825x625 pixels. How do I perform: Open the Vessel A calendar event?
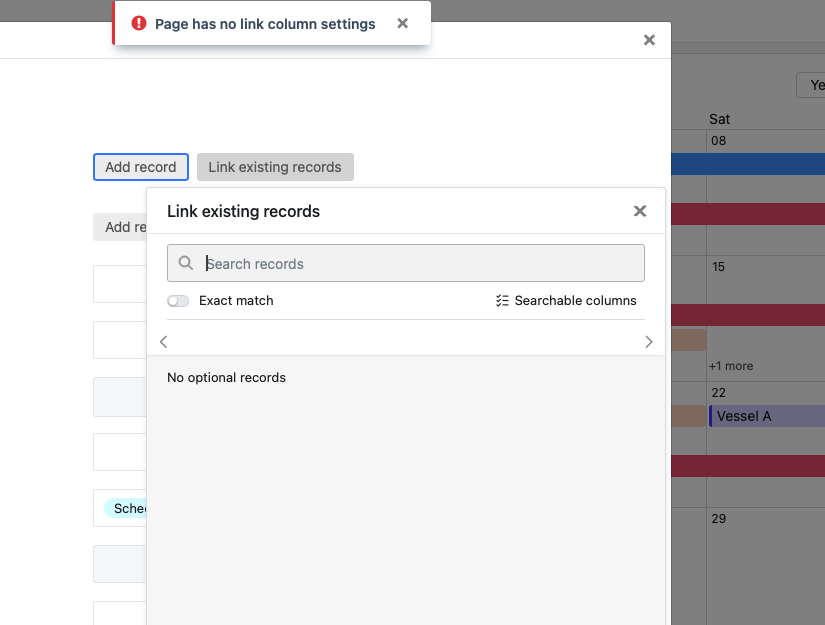(767, 416)
